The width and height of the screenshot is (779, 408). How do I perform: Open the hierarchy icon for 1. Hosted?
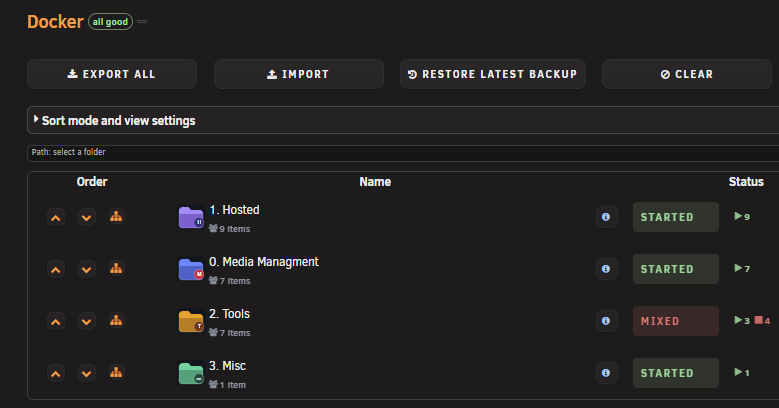click(116, 217)
